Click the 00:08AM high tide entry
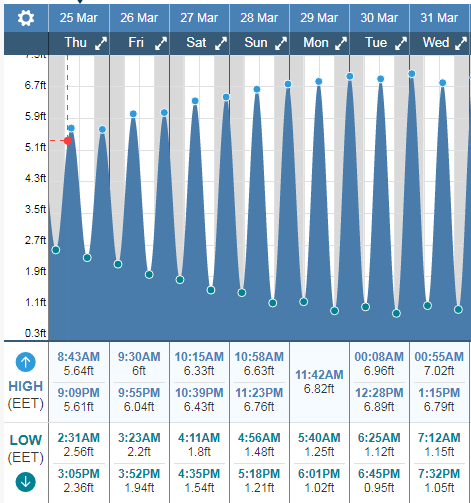Image resolution: width=471 pixels, height=503 pixels. tap(379, 363)
